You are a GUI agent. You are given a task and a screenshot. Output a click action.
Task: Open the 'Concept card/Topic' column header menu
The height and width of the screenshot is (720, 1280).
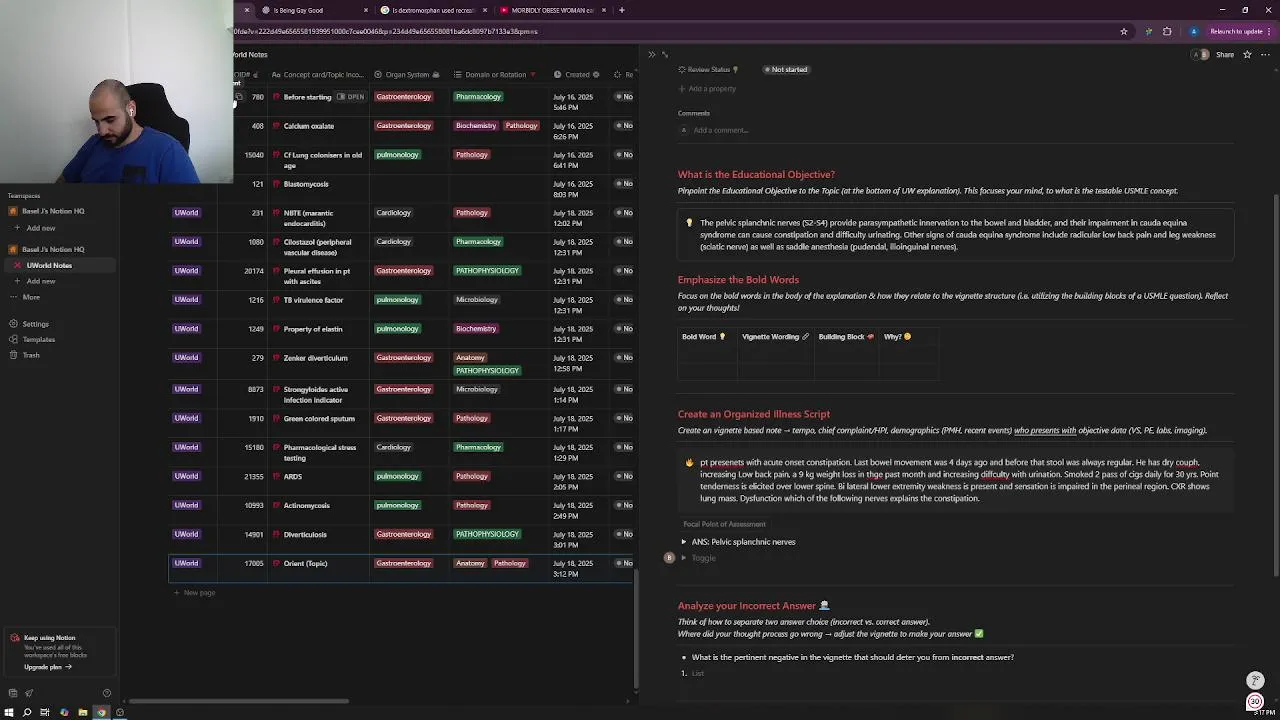point(318,75)
